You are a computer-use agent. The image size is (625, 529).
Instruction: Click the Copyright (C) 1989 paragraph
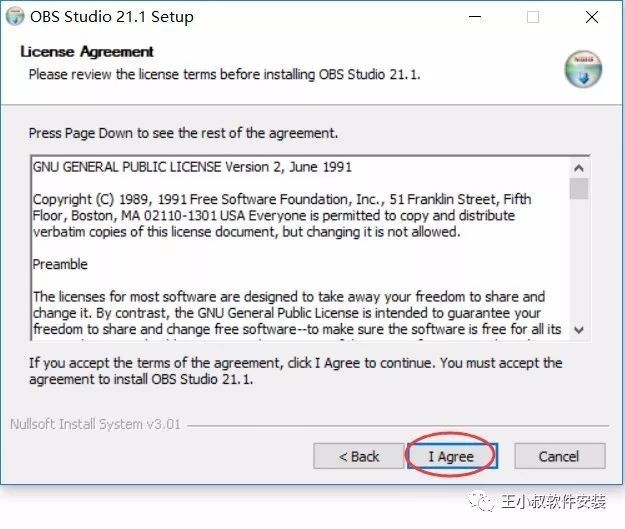pyautogui.click(x=282, y=215)
